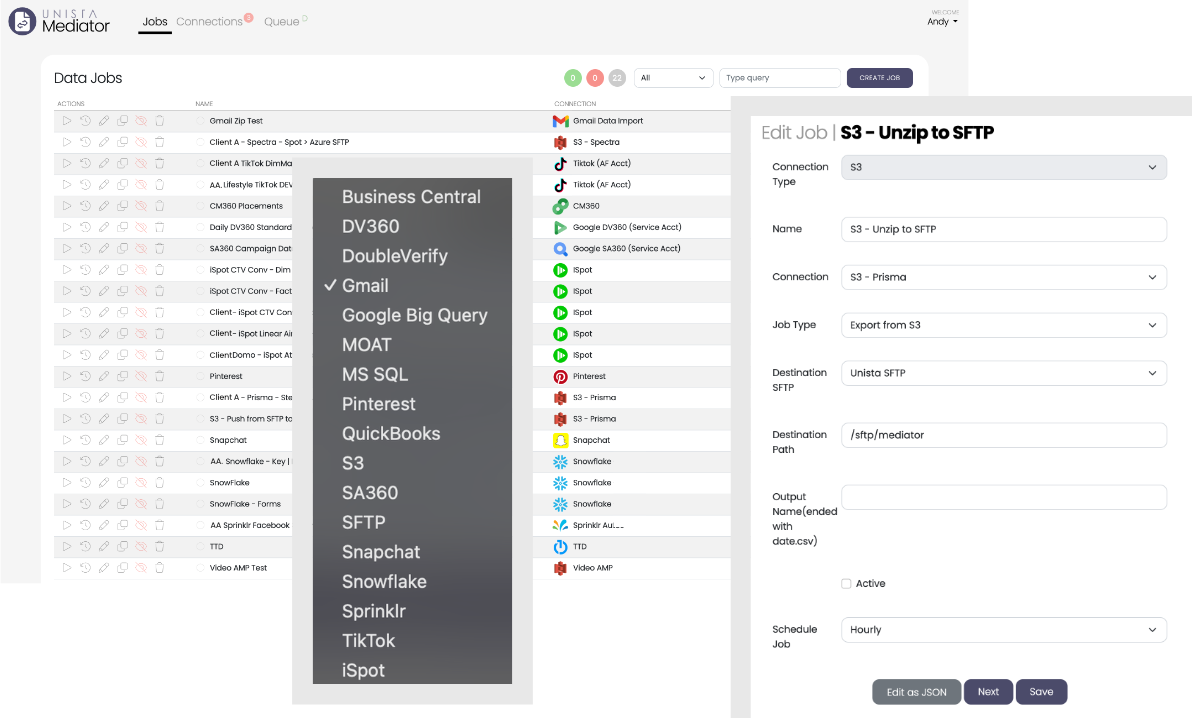The height and width of the screenshot is (718, 1192).
Task: Open the Job Type dropdown
Action: [x=1003, y=325]
